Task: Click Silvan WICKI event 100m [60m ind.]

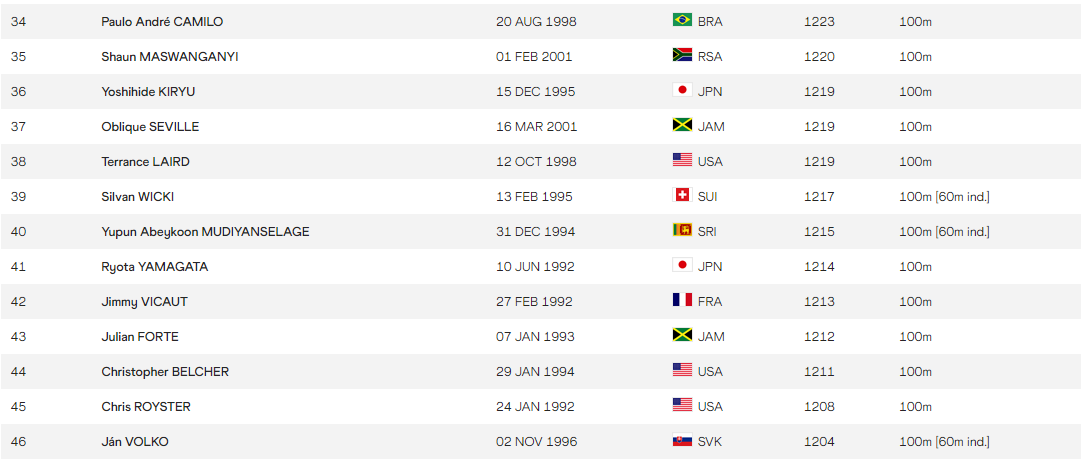Action: (x=944, y=197)
